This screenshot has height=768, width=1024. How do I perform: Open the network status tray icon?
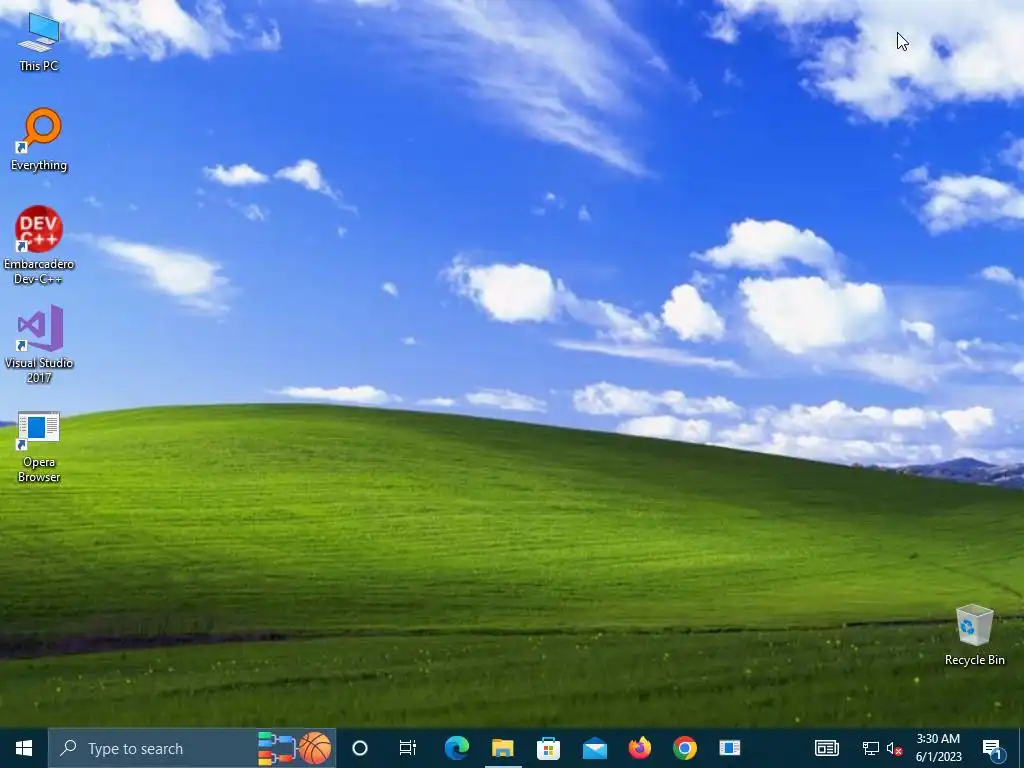(871, 748)
